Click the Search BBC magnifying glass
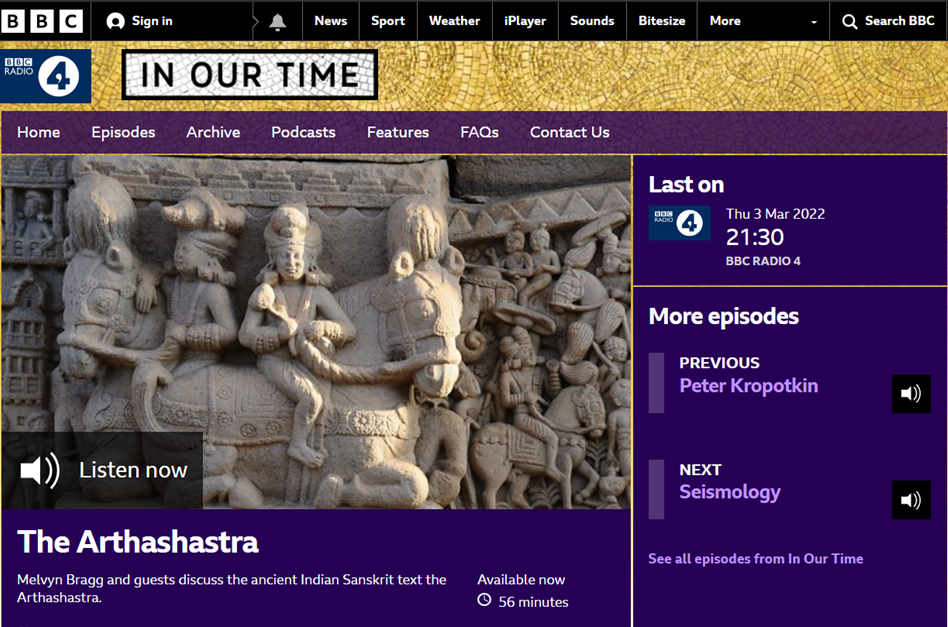Screen dimensions: 948x627 coord(849,20)
